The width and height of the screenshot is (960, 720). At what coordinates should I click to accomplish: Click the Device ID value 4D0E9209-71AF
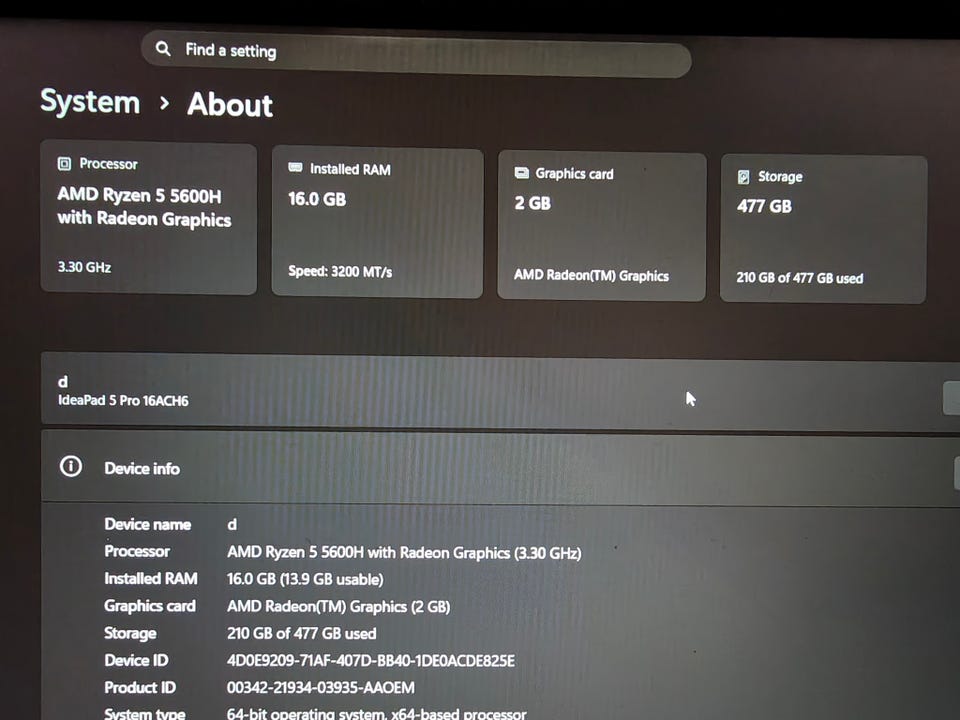pyautogui.click(x=370, y=661)
